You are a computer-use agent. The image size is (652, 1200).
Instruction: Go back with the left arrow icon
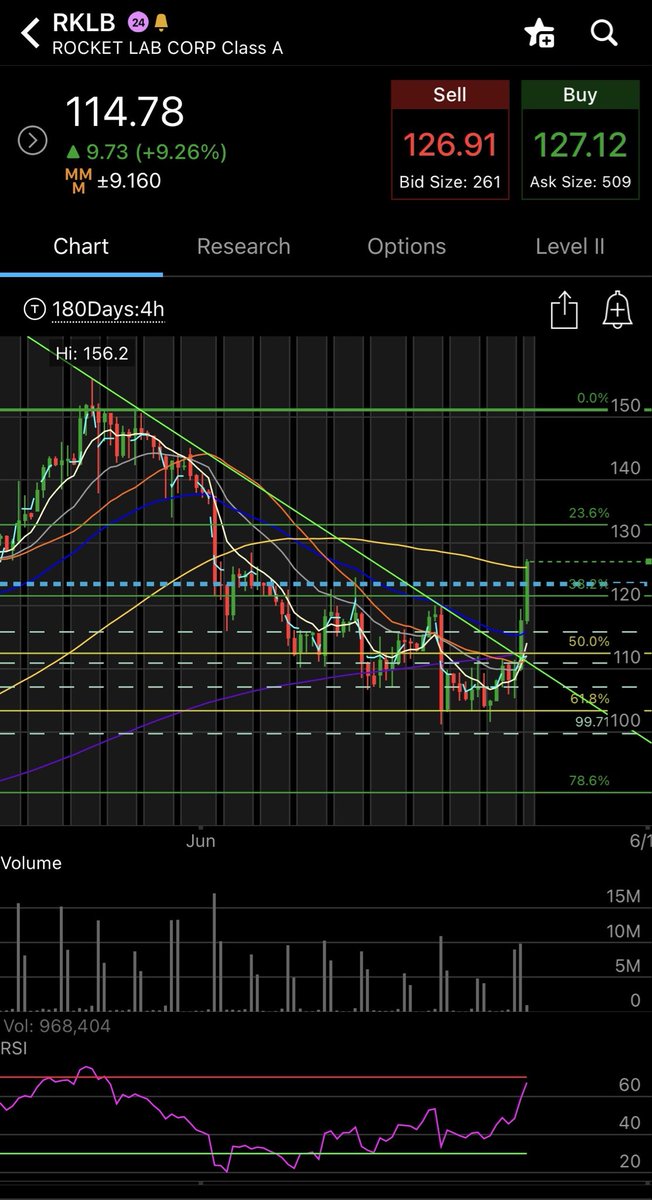coord(31,33)
